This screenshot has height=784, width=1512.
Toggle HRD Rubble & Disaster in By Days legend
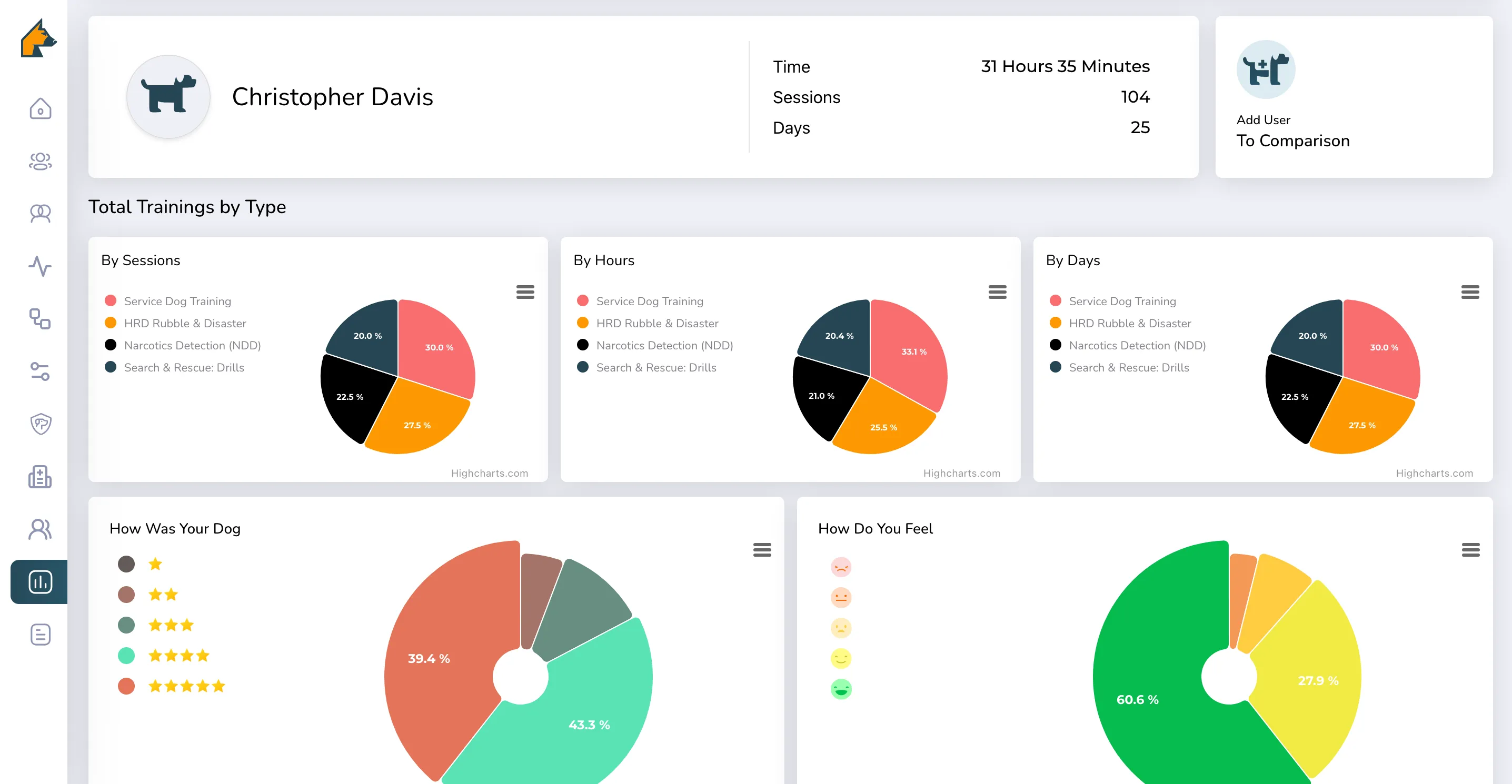pyautogui.click(x=1120, y=324)
